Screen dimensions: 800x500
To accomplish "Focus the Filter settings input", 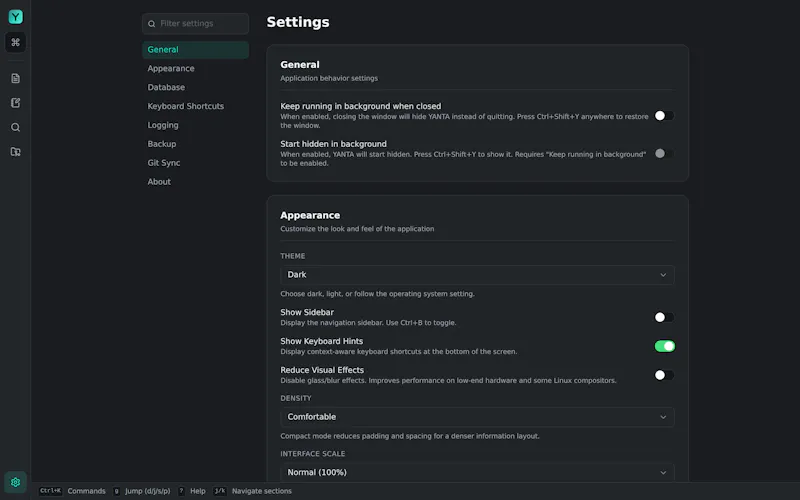I will point(195,23).
